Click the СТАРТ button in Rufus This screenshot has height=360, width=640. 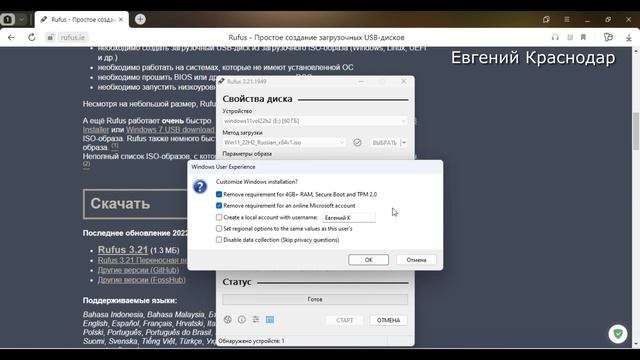(344, 320)
